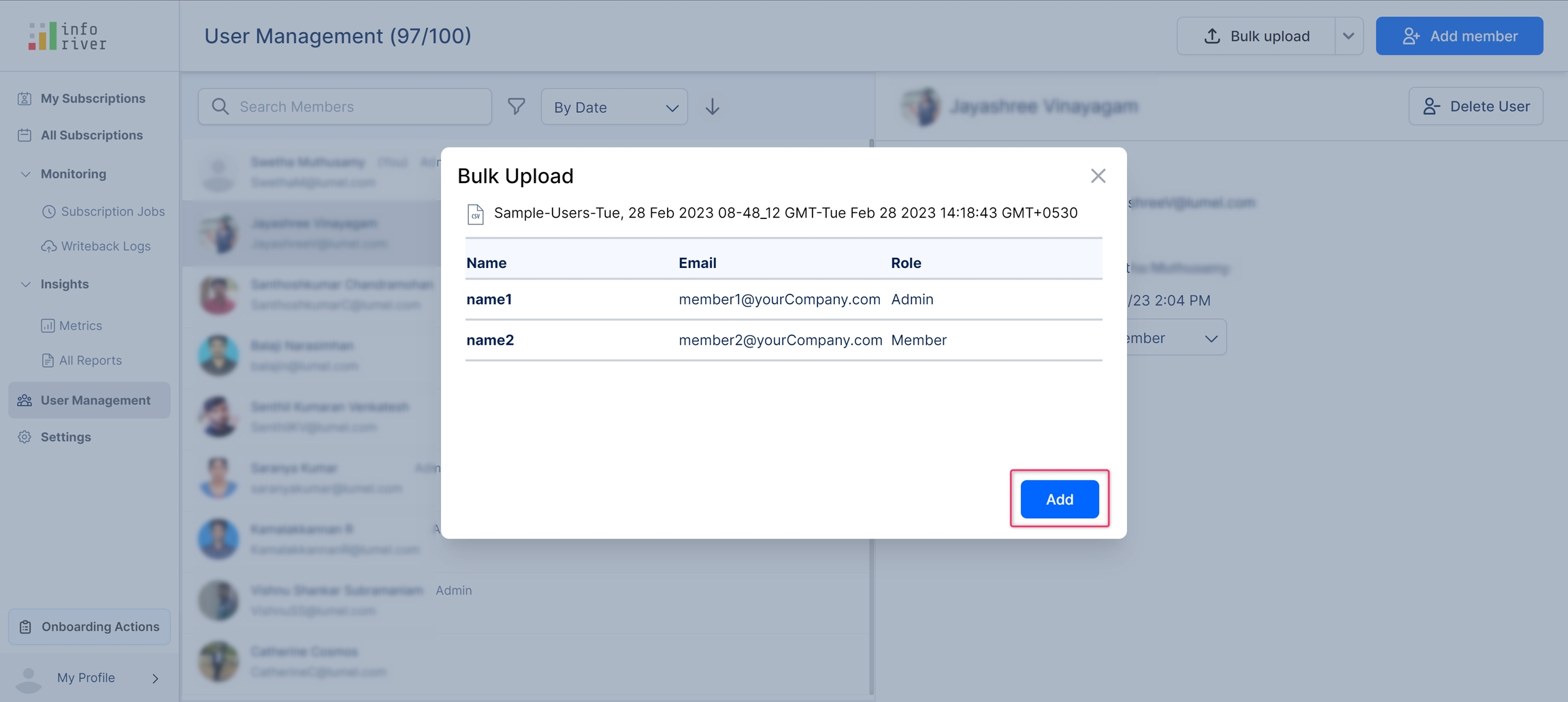Click the Onboarding Actions button
The image size is (1568, 702).
coord(89,626)
